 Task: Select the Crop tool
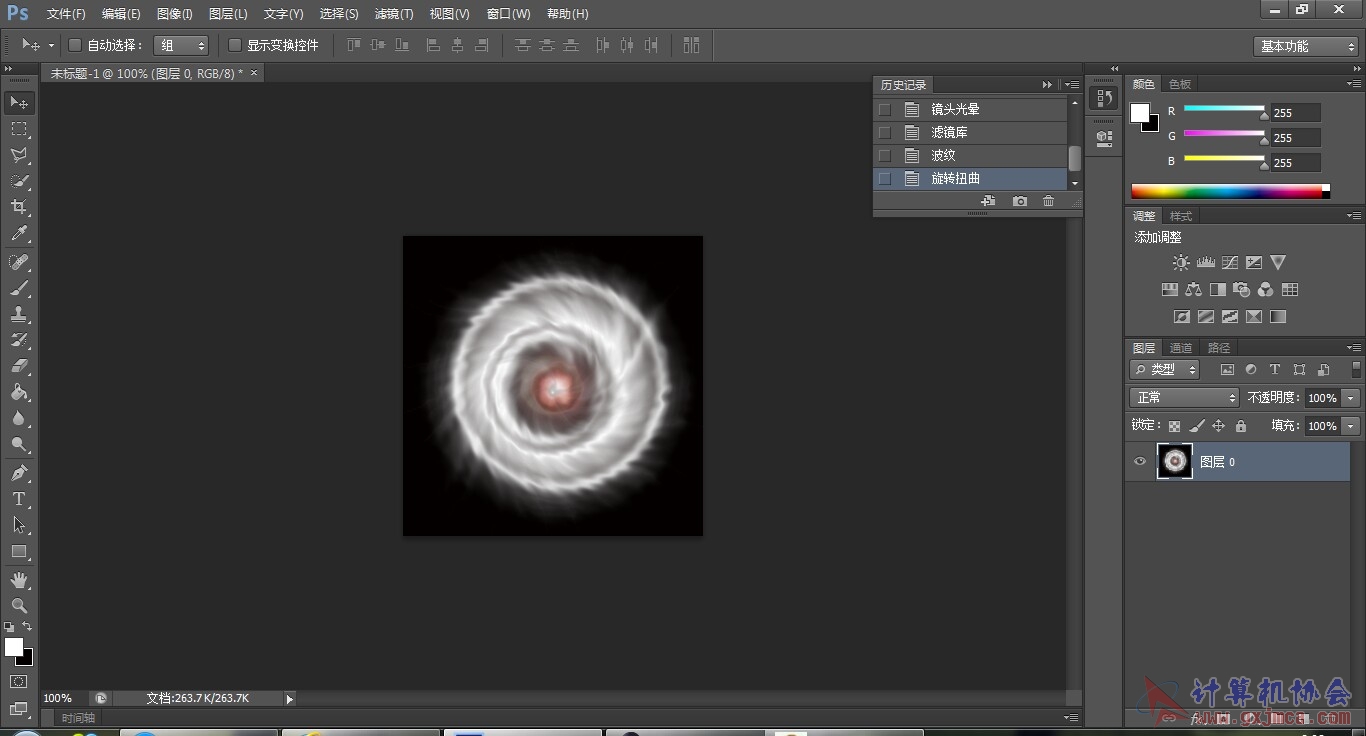(19, 207)
